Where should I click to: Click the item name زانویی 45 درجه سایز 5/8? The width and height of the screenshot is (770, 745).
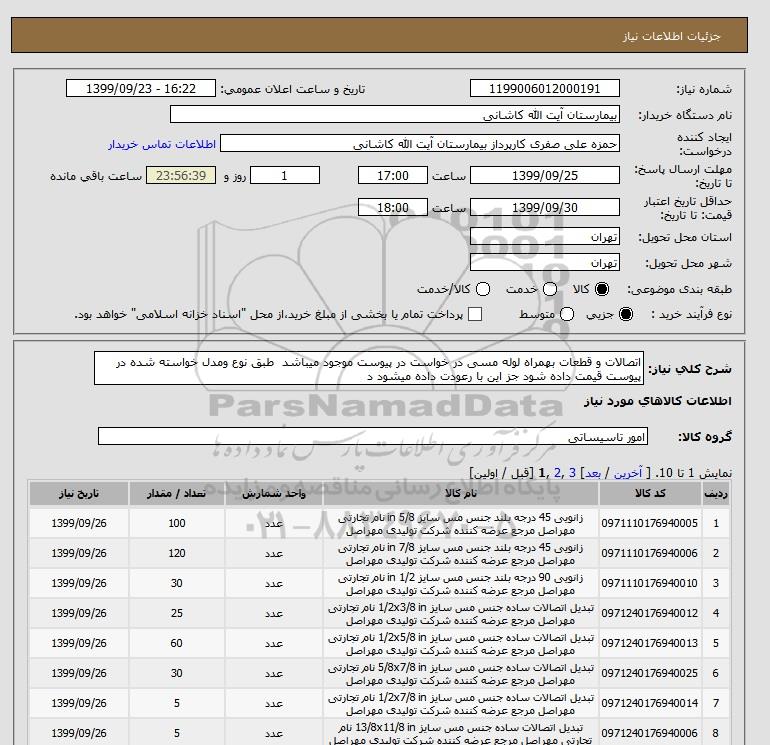click(x=461, y=524)
